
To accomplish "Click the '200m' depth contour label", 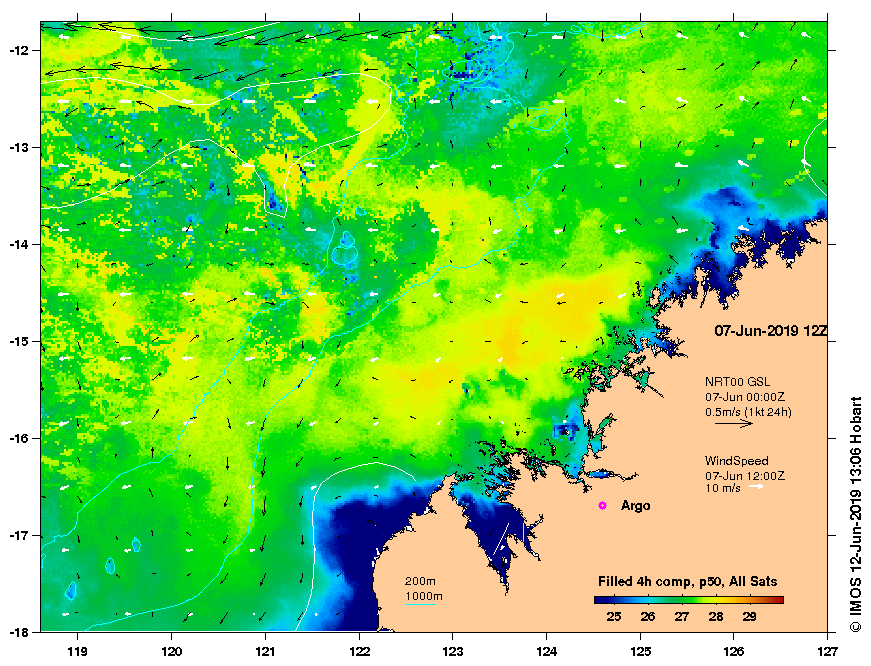I will 420,582.
